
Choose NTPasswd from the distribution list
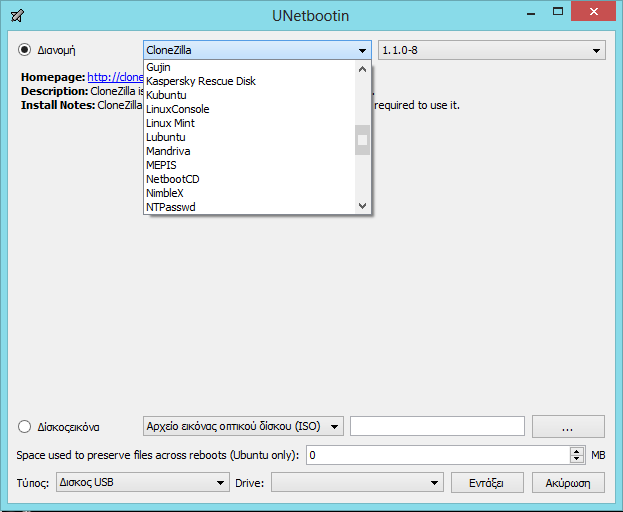tap(250, 207)
